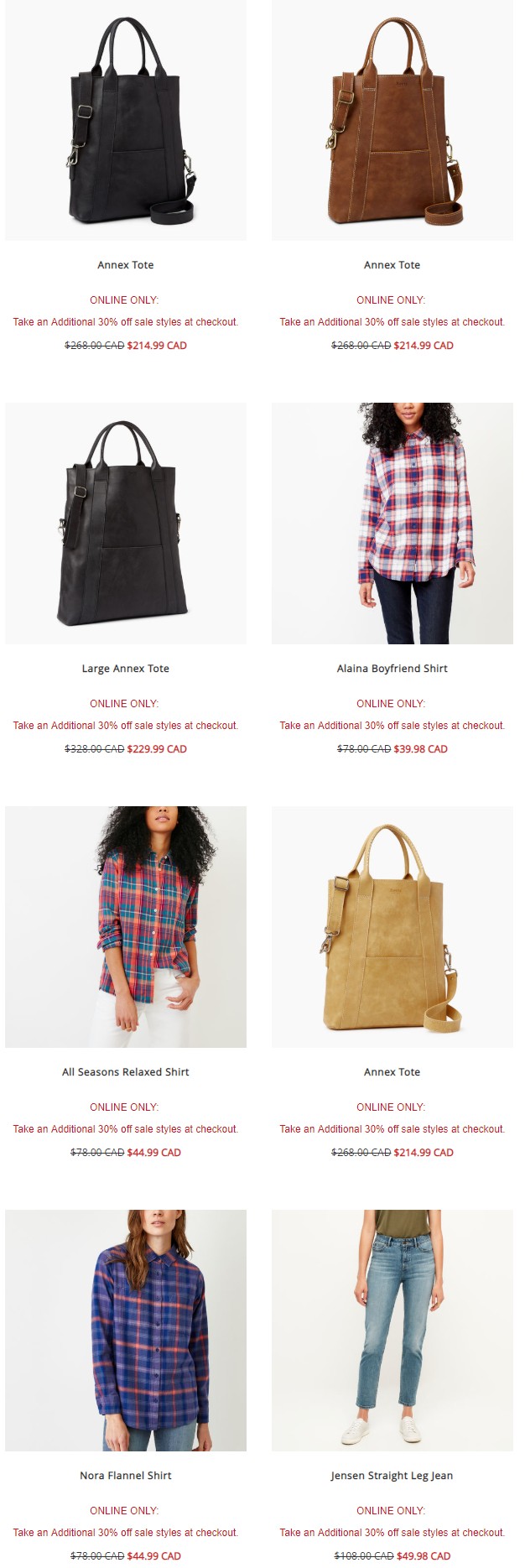Click the crossed-out $108.00 CAD price
The width and height of the screenshot is (525, 1568).
pos(364,1556)
